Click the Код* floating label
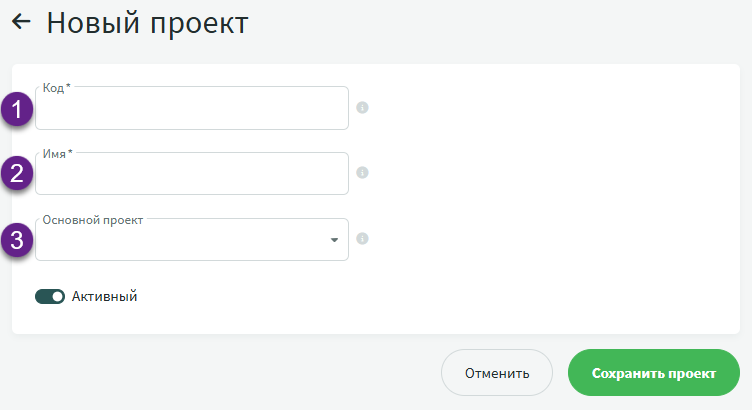The image size is (752, 410). coord(56,88)
